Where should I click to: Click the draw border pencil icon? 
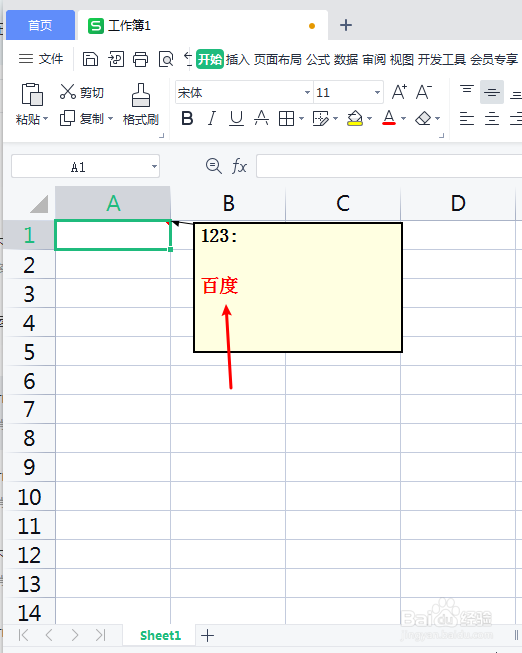320,119
